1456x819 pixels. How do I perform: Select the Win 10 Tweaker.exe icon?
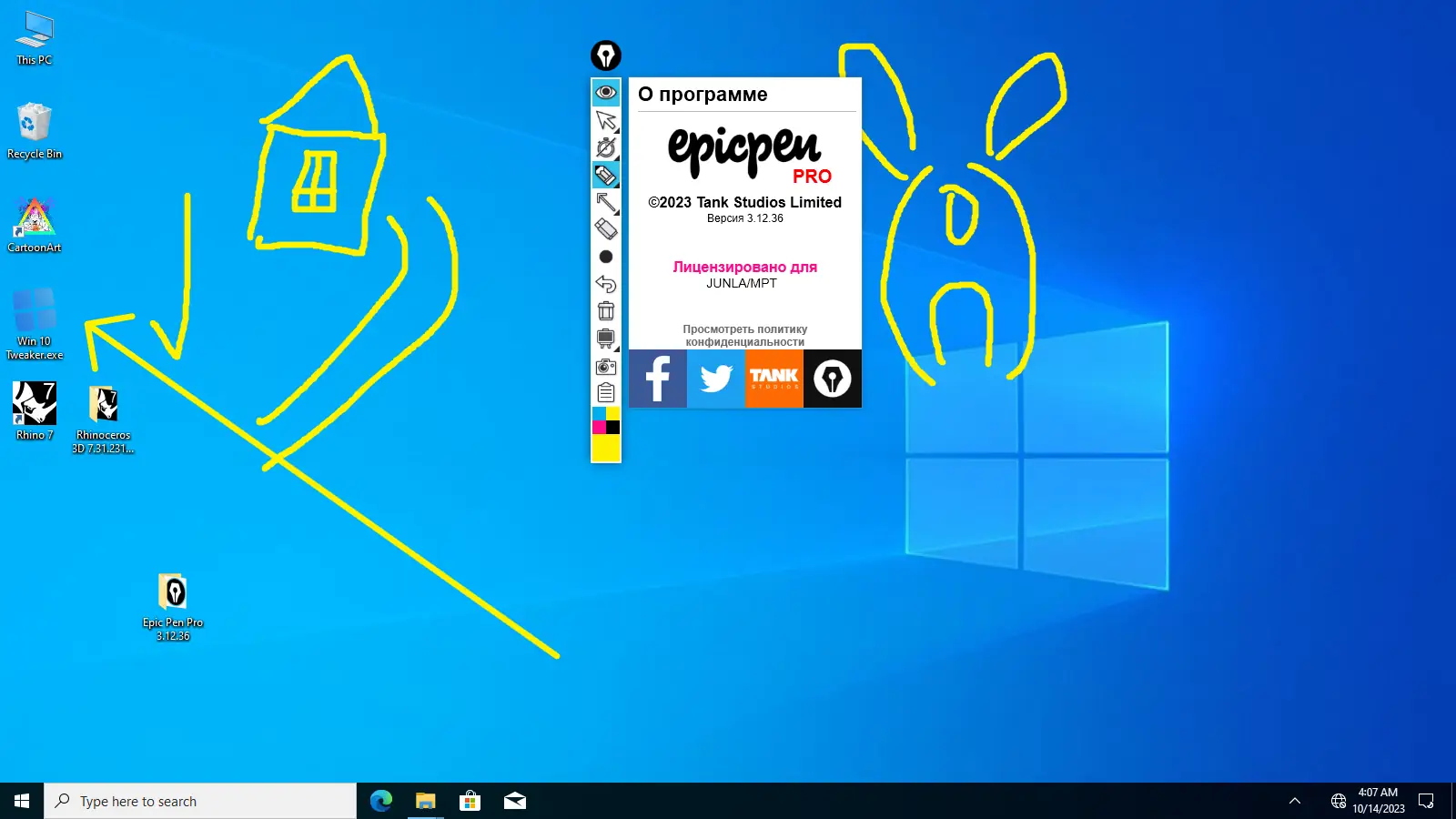35,324
